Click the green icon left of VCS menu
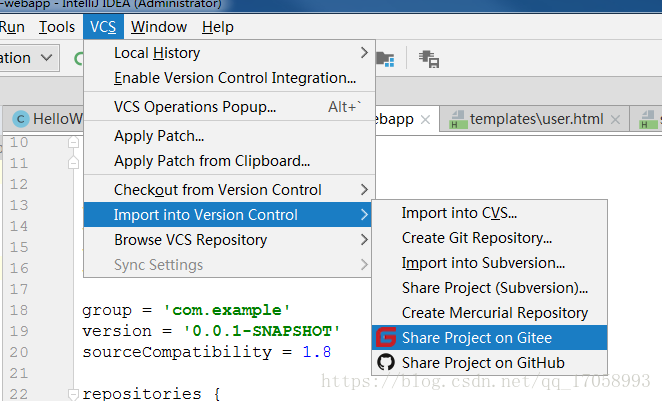Viewport: 662px width, 401px height. click(x=79, y=58)
